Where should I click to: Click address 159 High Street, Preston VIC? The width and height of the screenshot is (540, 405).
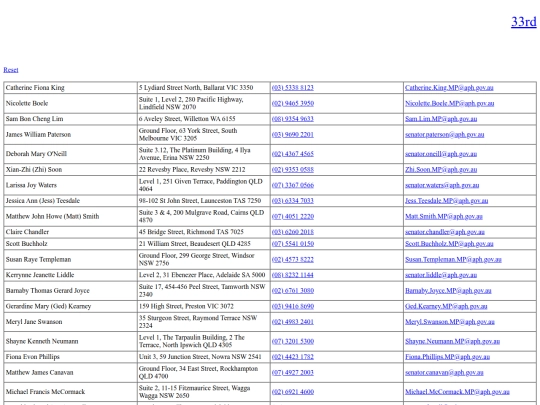(186, 307)
